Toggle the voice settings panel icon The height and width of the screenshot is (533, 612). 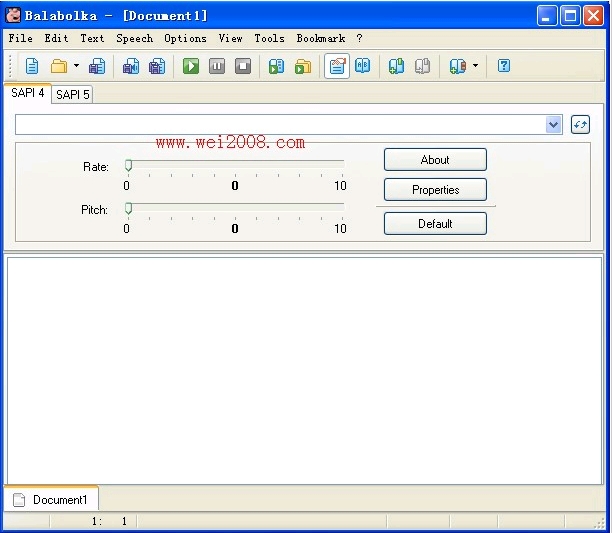click(x=337, y=66)
